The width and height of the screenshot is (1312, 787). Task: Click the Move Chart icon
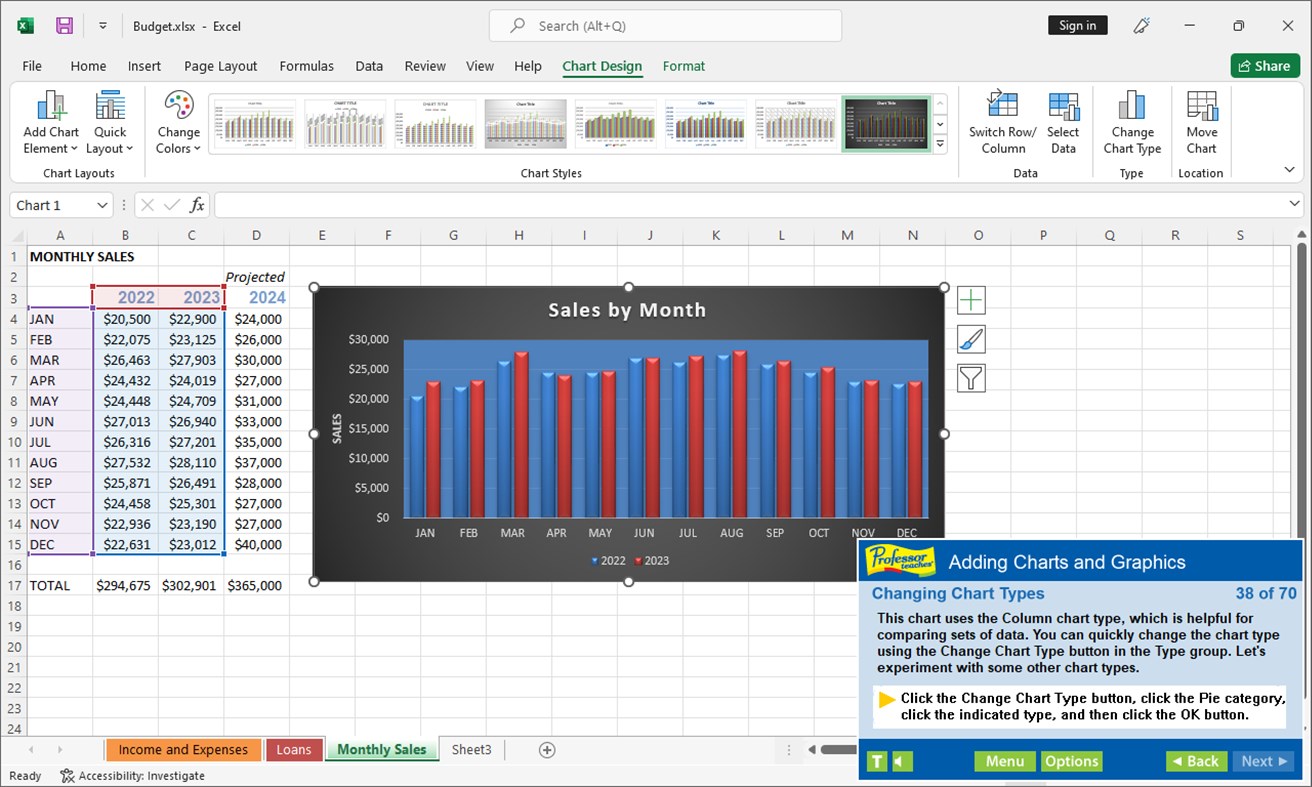pyautogui.click(x=1200, y=120)
